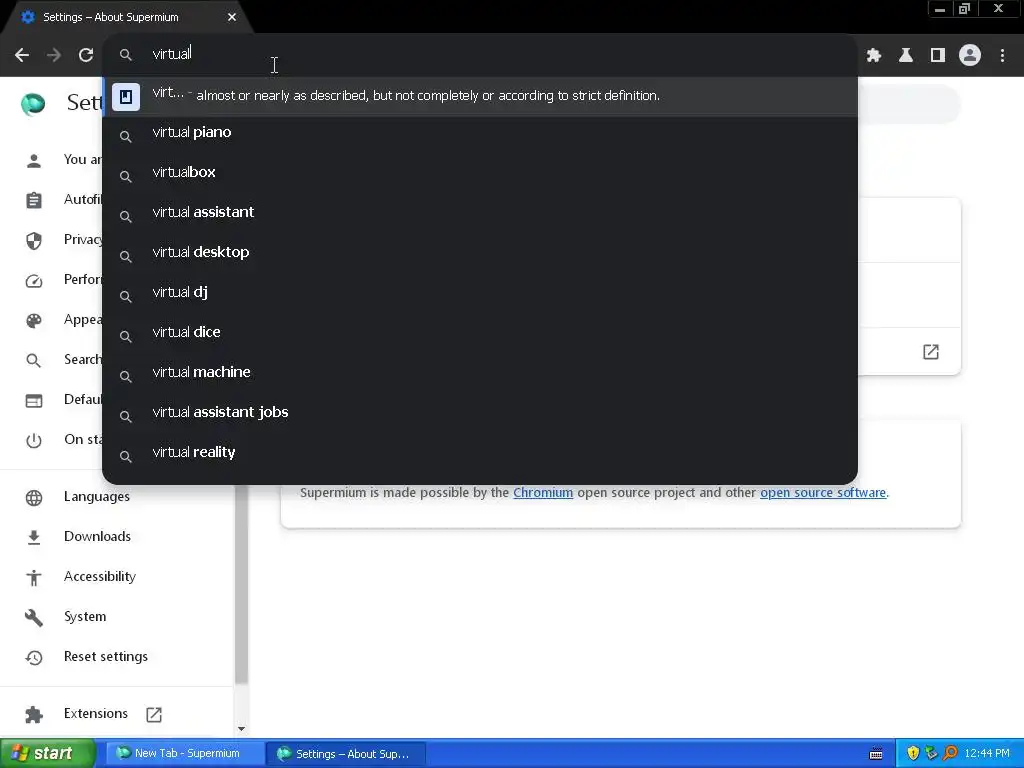Open the profile avatar icon
Viewport: 1024px width, 768px height.
[969, 56]
